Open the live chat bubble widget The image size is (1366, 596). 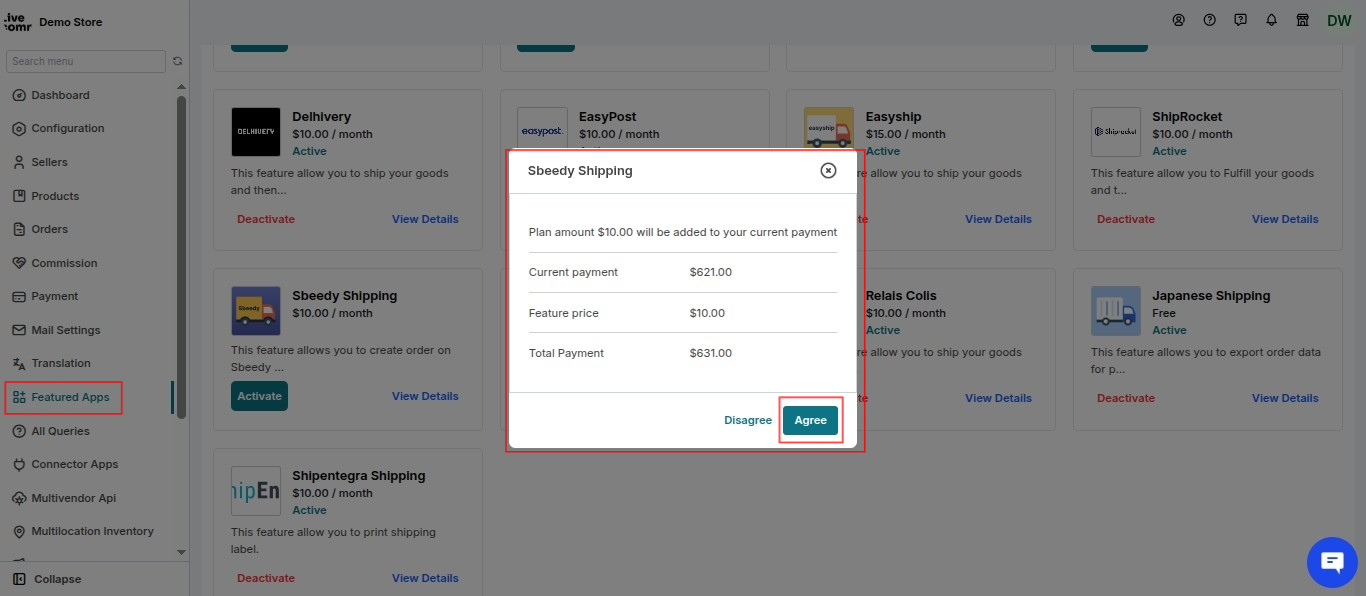tap(1332, 562)
